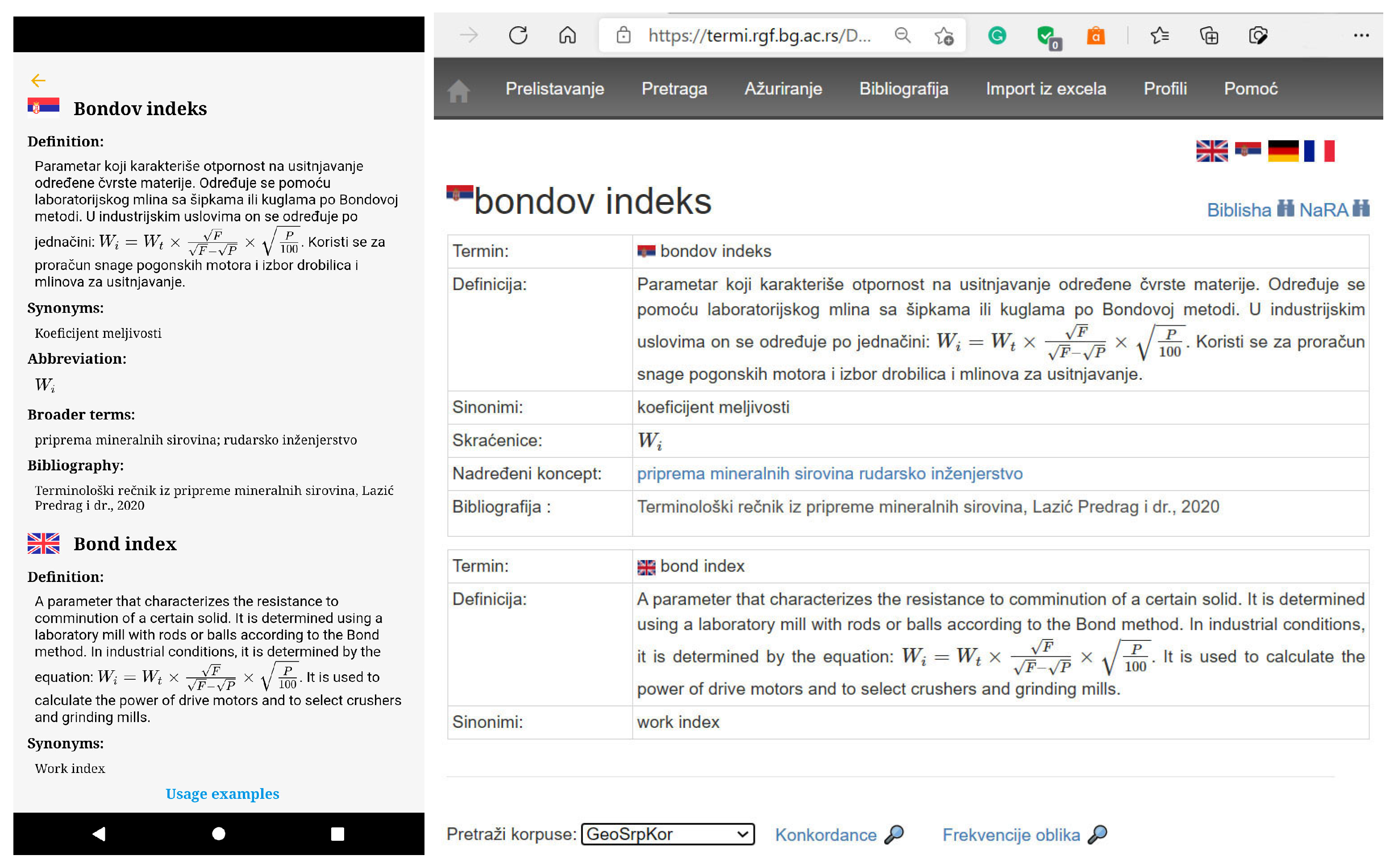Open browser settings three-dots menu
Viewport: 1398px width, 868px height.
(x=1361, y=36)
